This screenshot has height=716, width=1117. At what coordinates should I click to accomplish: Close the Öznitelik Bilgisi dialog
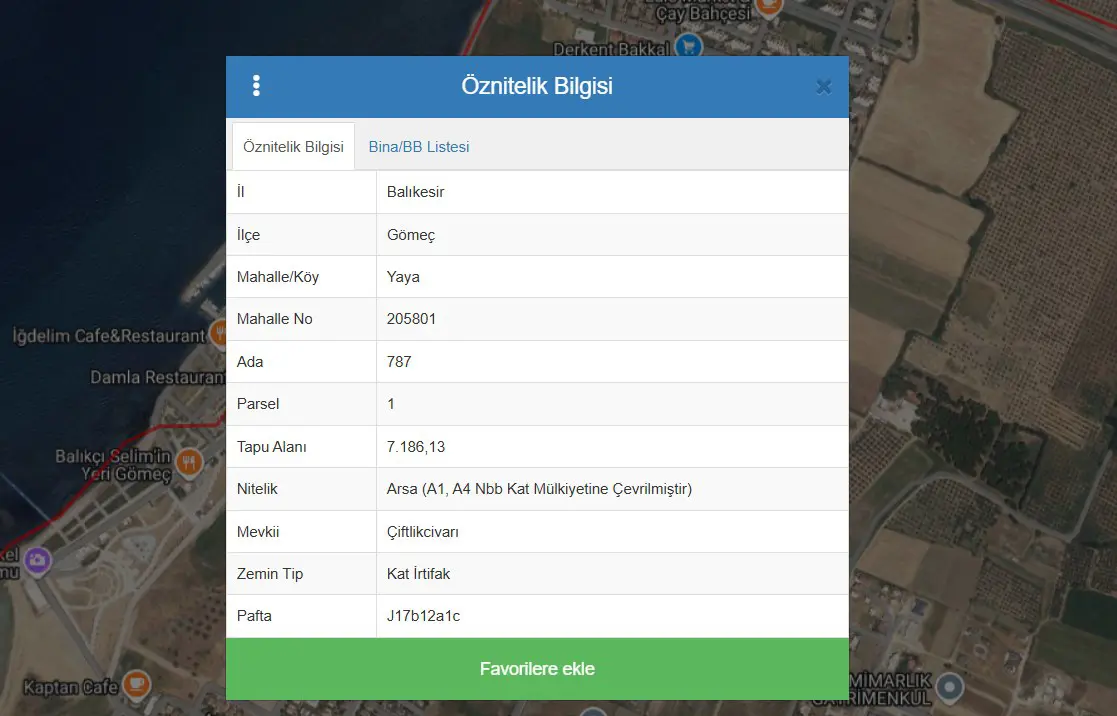click(x=824, y=87)
